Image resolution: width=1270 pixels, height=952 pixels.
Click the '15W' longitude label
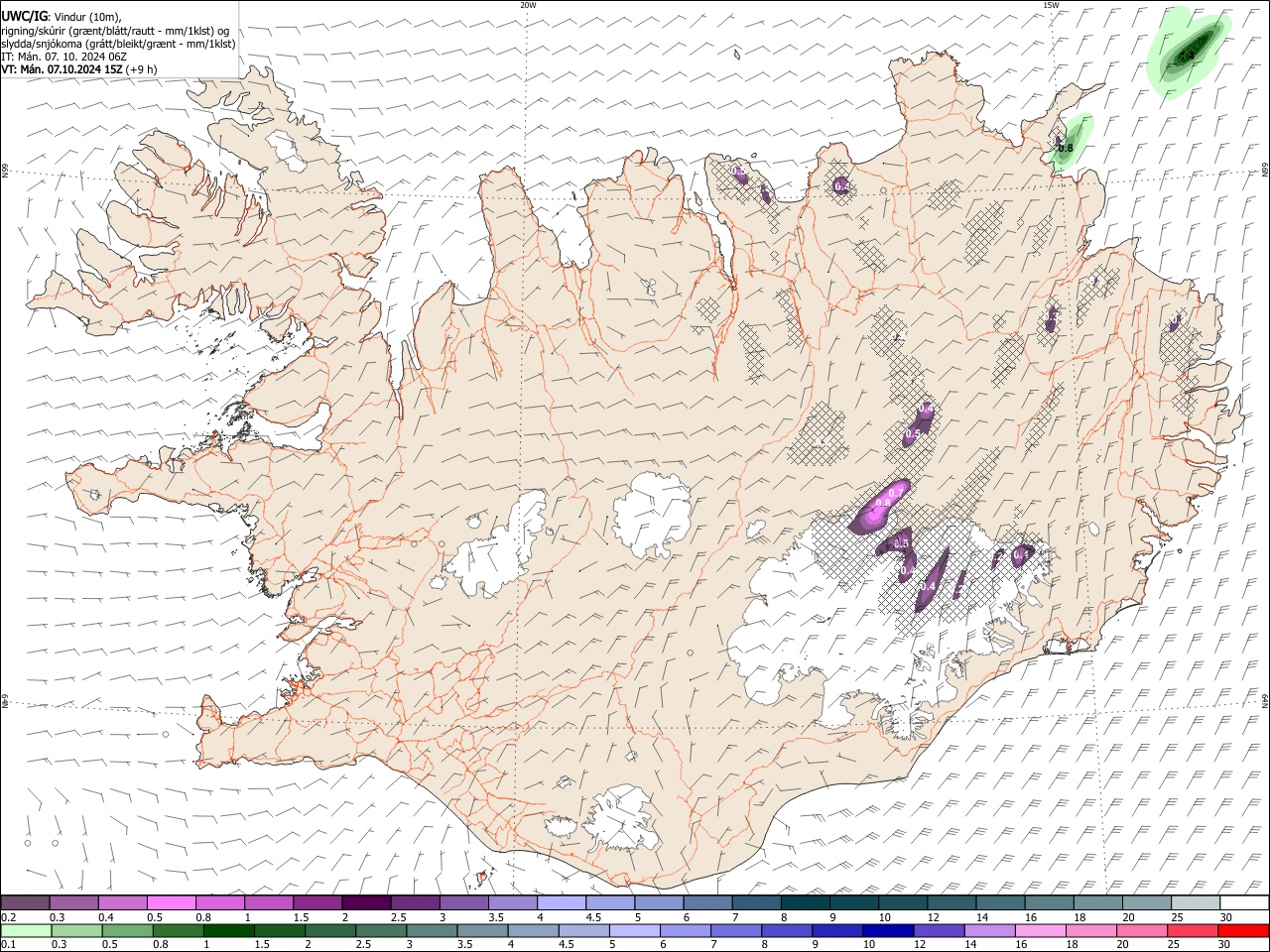coord(1051,5)
